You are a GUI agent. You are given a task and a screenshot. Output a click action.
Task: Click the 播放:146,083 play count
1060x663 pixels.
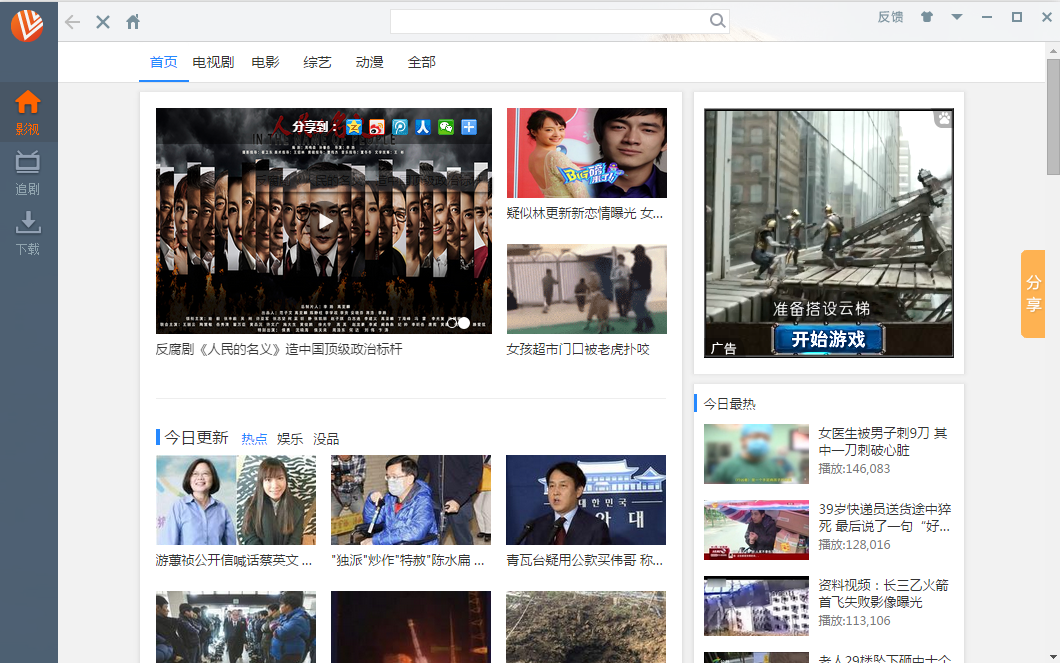pyautogui.click(x=854, y=468)
